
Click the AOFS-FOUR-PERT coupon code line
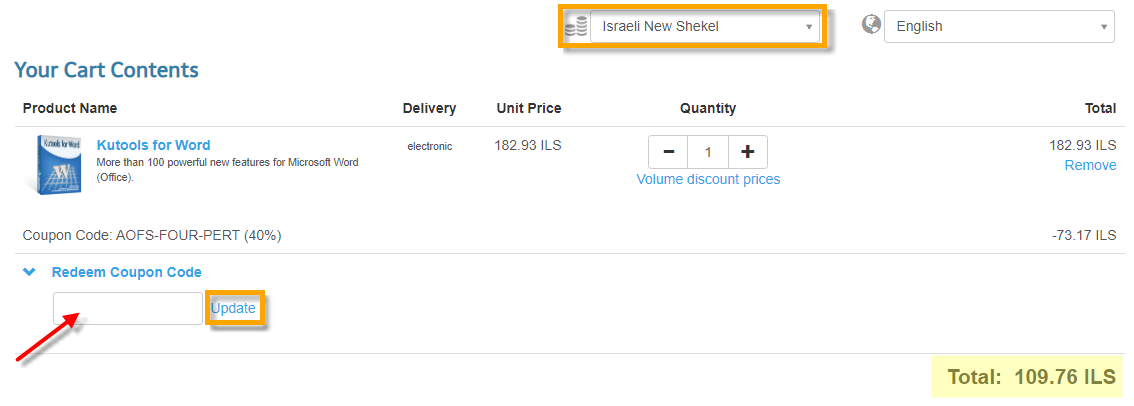(x=151, y=236)
